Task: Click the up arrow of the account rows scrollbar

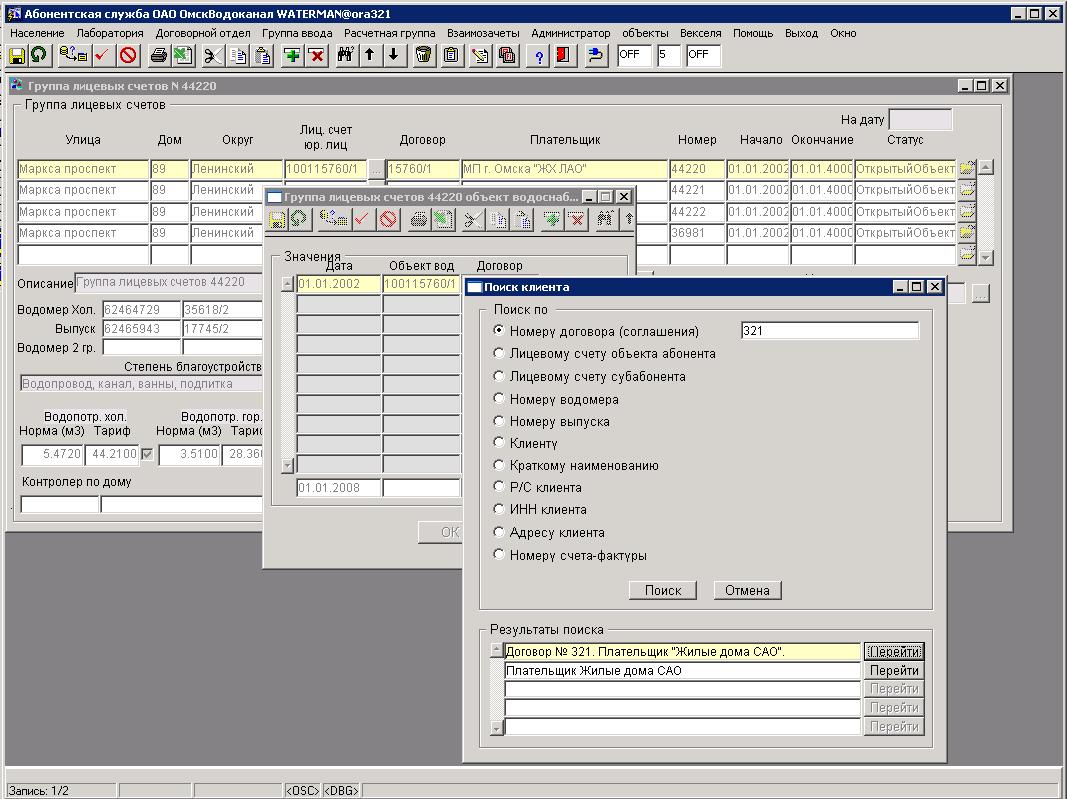Action: click(986, 168)
